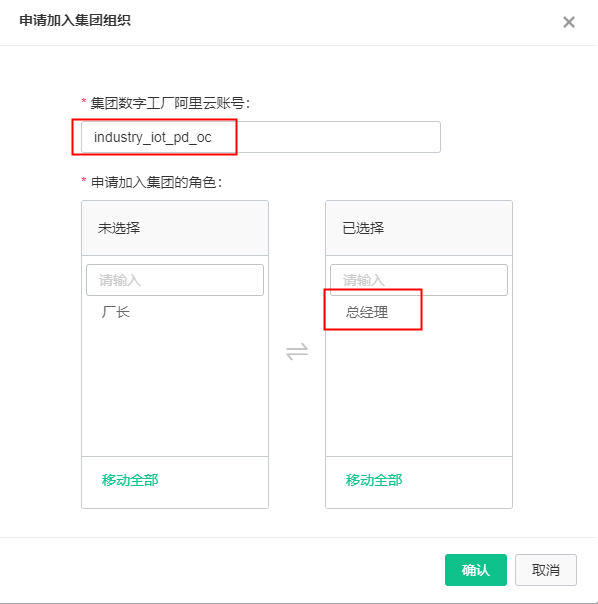The width and height of the screenshot is (598, 604).
Task: Click the red asterisk beside role label
Action: 84,181
